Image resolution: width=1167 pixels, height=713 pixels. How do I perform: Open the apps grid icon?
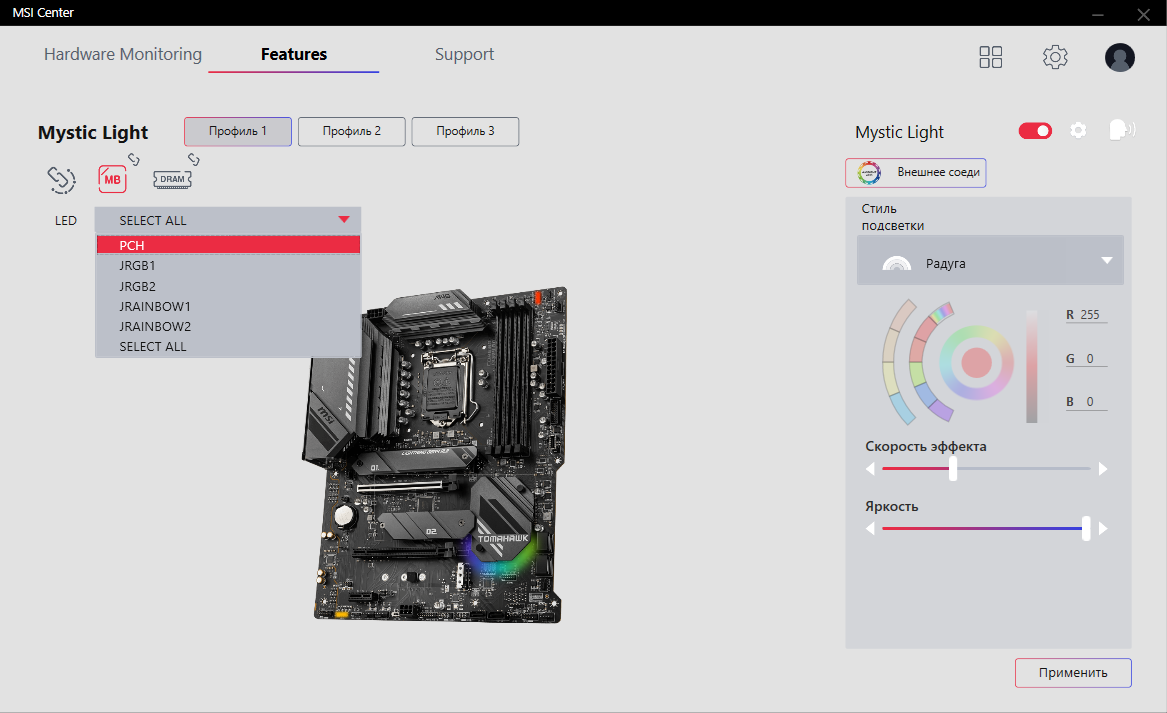pyautogui.click(x=991, y=57)
